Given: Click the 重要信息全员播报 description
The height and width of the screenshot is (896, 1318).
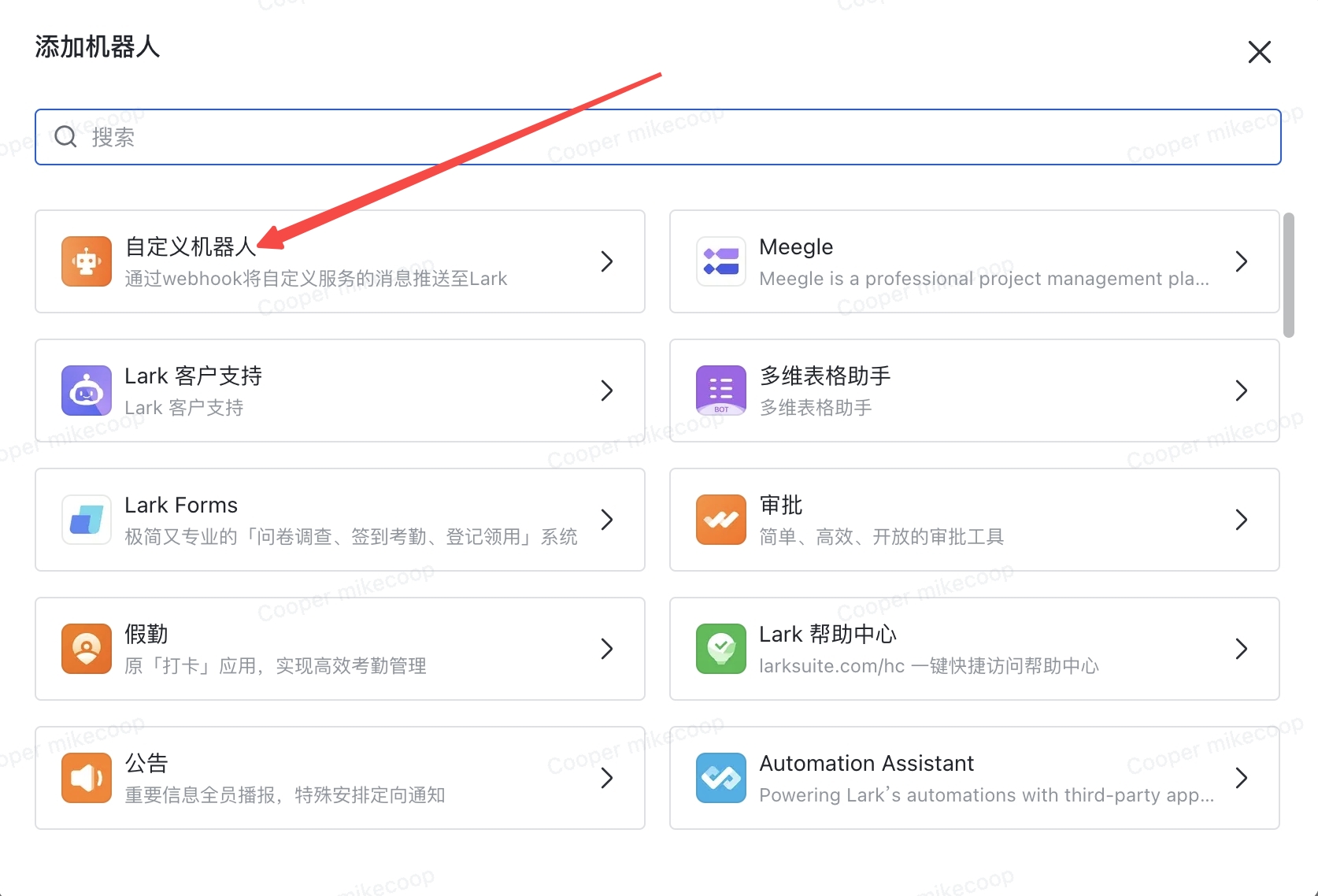Looking at the screenshot, I should point(285,795).
